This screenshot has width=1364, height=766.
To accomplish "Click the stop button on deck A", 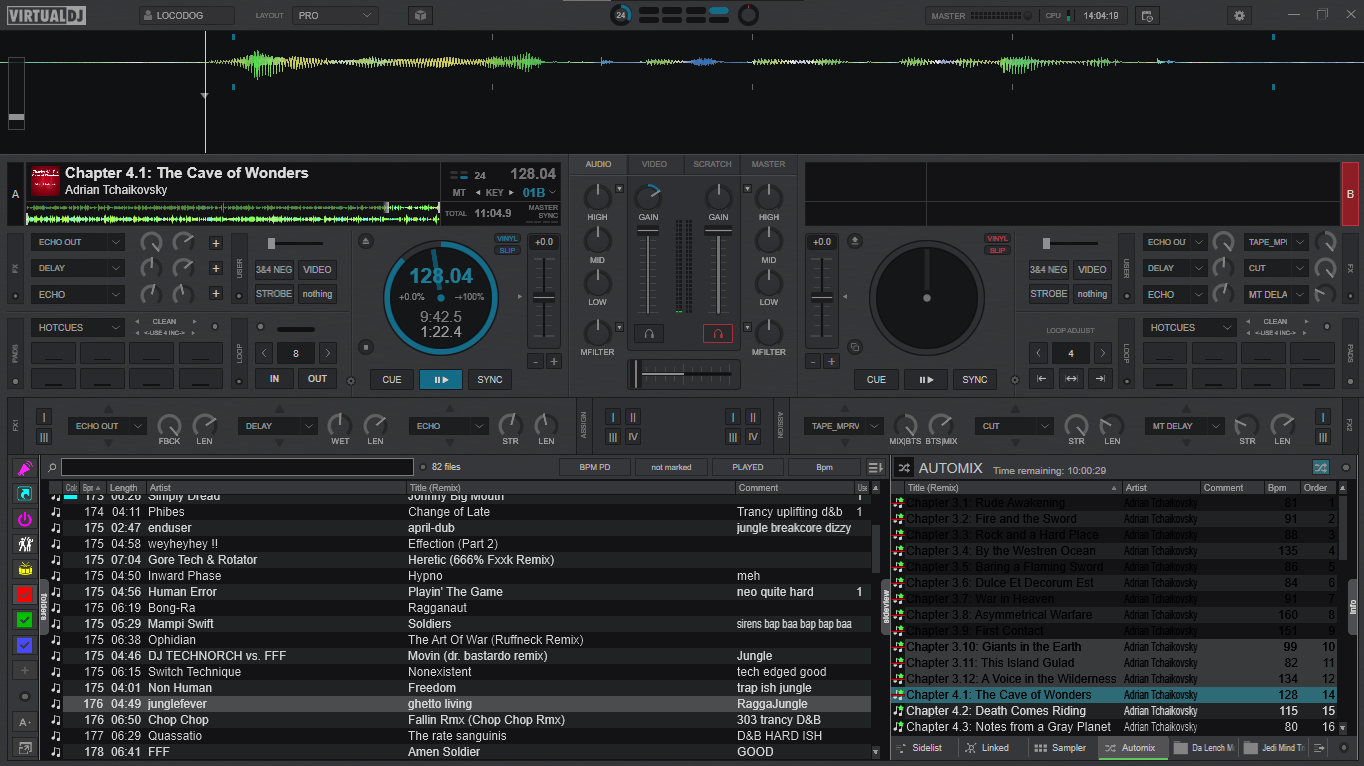I will pos(366,347).
